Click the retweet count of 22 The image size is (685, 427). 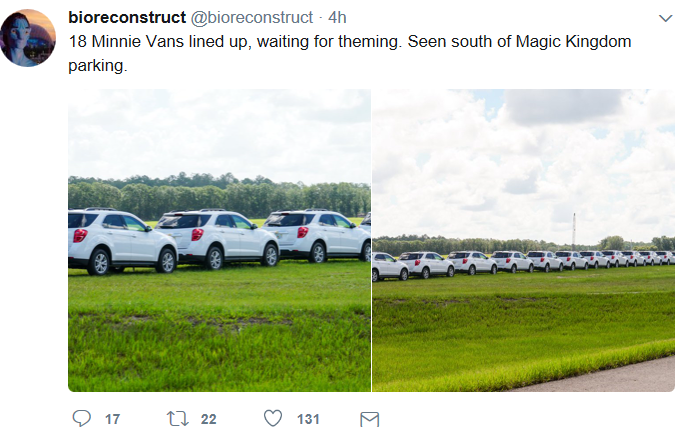pos(208,419)
